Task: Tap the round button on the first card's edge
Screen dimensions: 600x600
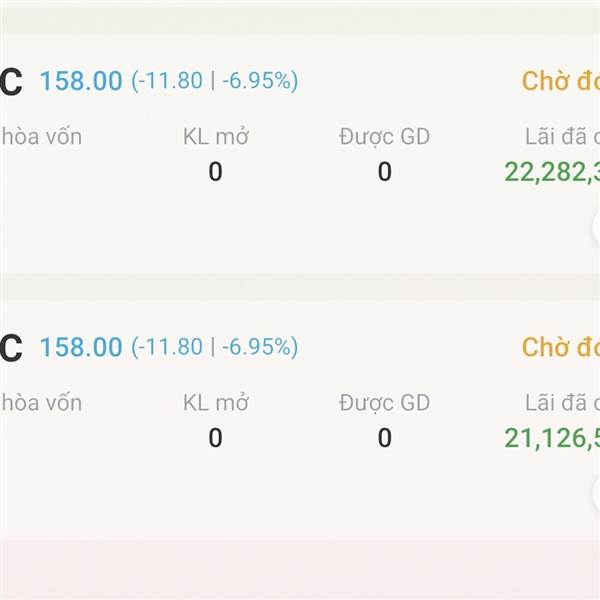Action: point(594,227)
